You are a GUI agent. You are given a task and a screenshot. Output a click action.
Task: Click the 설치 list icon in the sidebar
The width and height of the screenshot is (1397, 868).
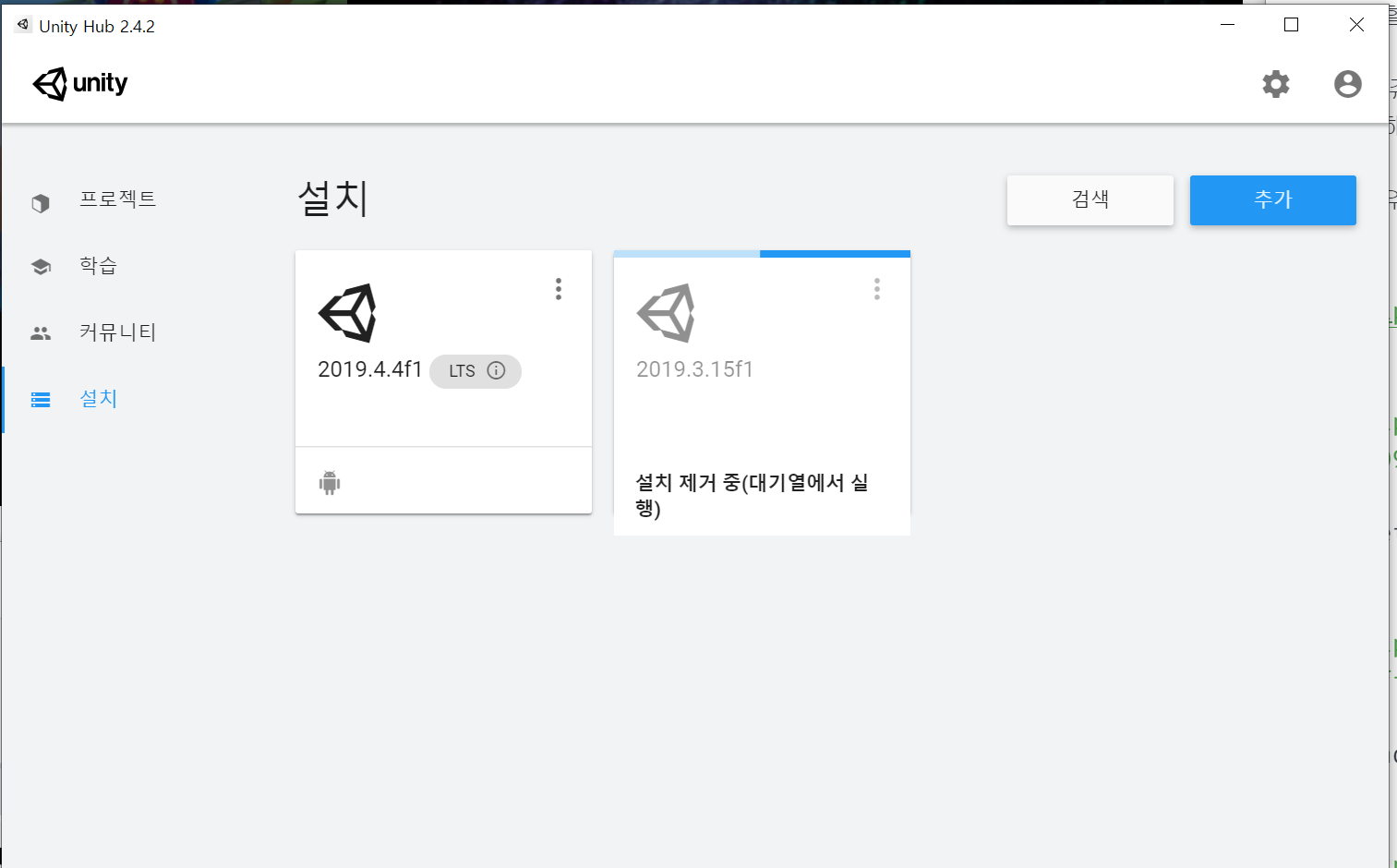41,400
